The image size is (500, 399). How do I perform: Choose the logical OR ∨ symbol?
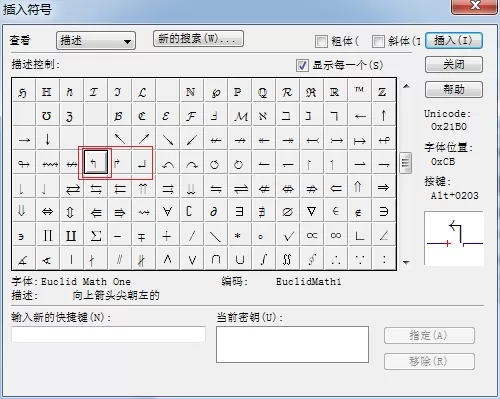[x=192, y=259]
